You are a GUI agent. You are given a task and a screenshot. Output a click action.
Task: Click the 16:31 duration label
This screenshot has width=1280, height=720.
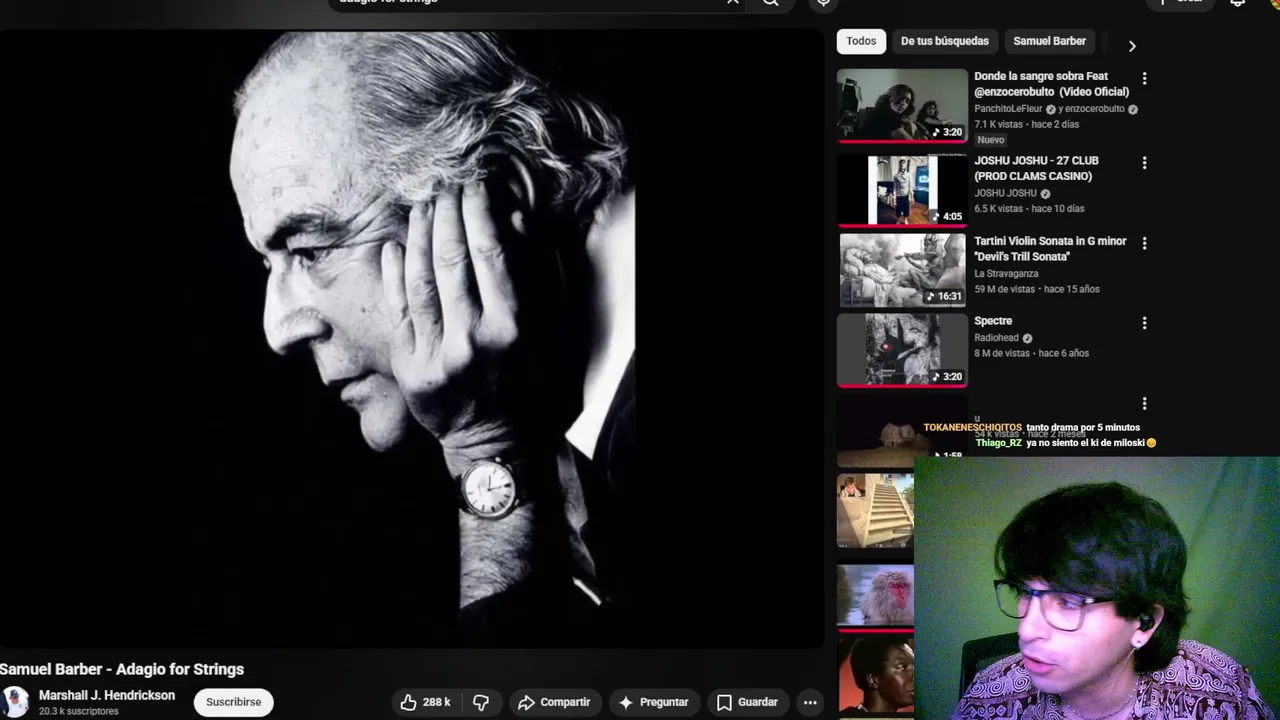(945, 296)
